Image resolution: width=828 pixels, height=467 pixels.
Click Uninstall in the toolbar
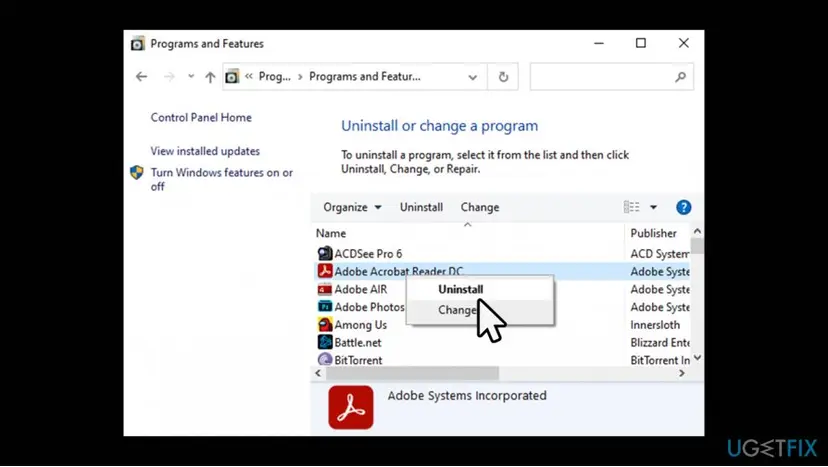click(421, 207)
